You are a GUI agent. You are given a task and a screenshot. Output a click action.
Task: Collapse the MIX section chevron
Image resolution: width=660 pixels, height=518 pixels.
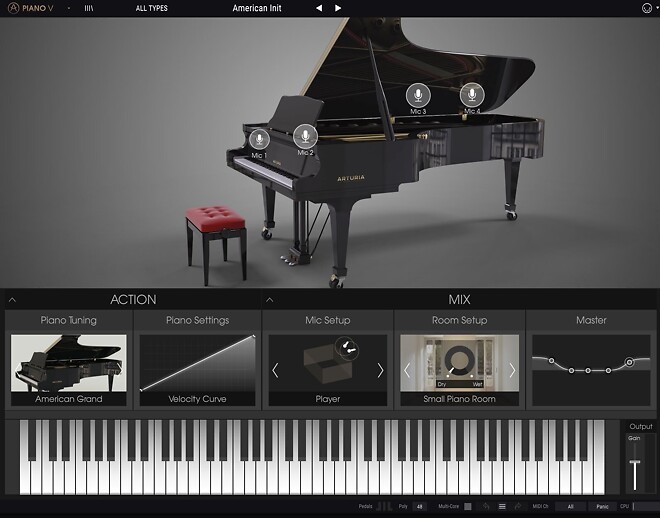[270, 300]
